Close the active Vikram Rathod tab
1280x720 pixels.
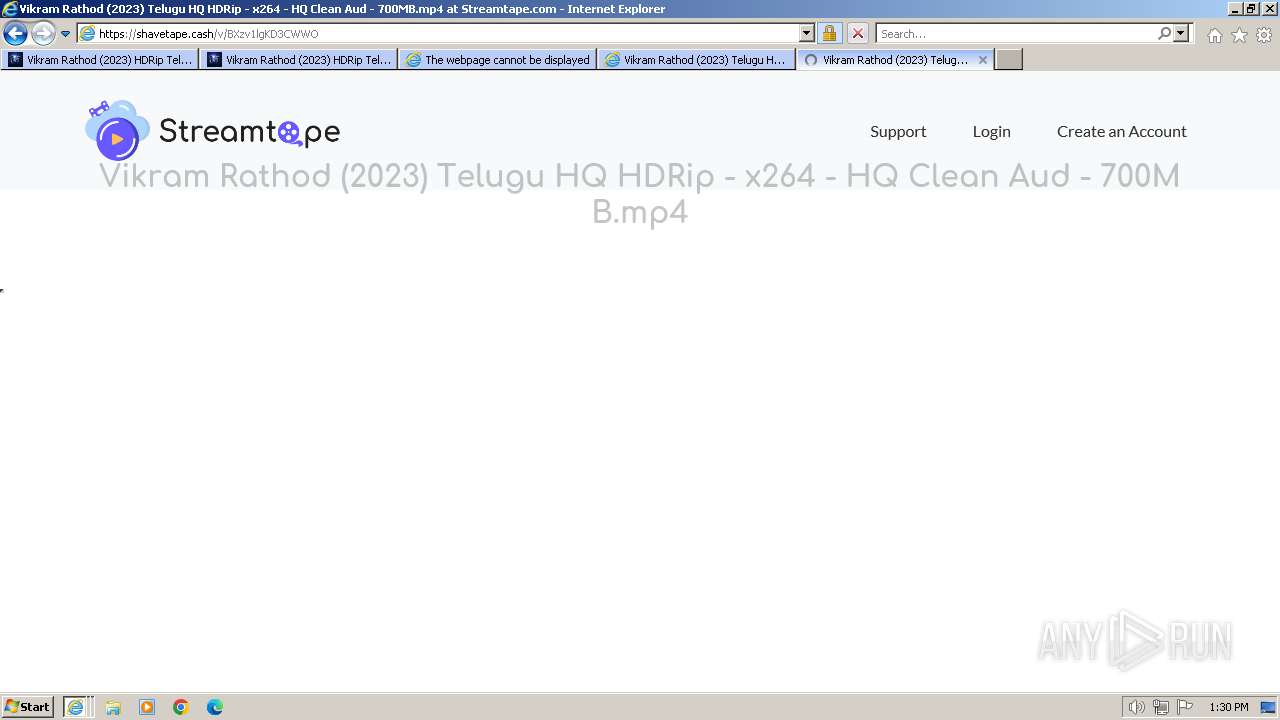983,60
